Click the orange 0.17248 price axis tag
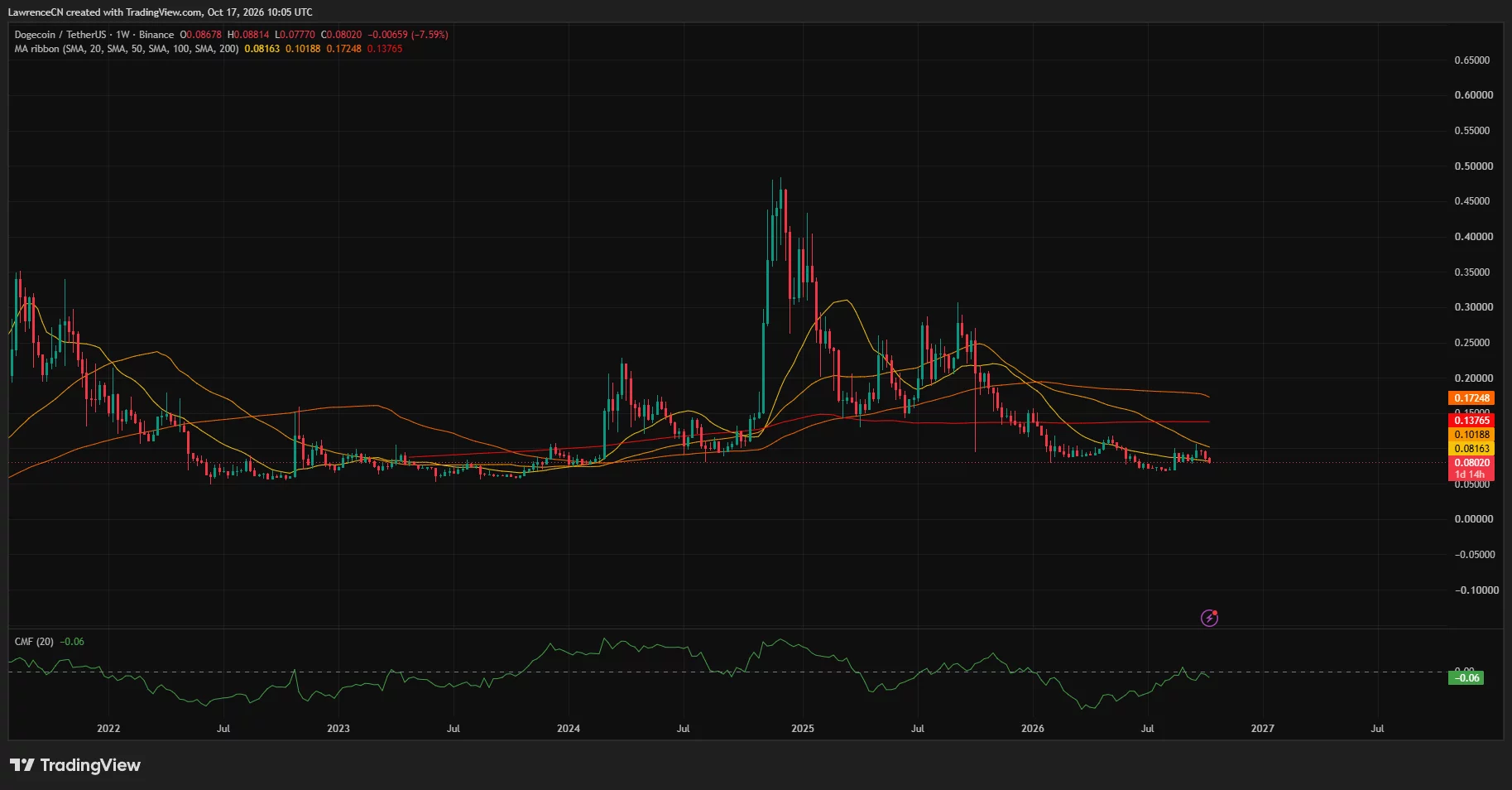The width and height of the screenshot is (1512, 790). [x=1472, y=398]
